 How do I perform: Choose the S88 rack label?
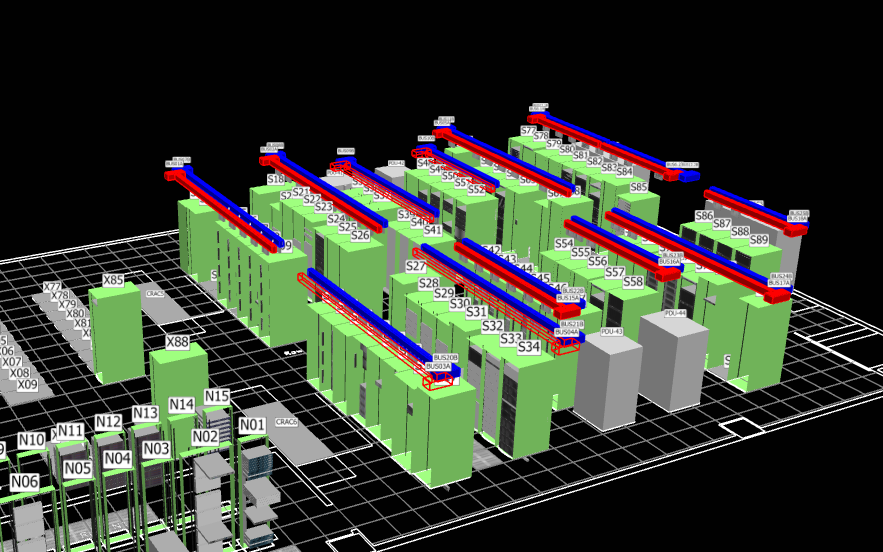[740, 232]
